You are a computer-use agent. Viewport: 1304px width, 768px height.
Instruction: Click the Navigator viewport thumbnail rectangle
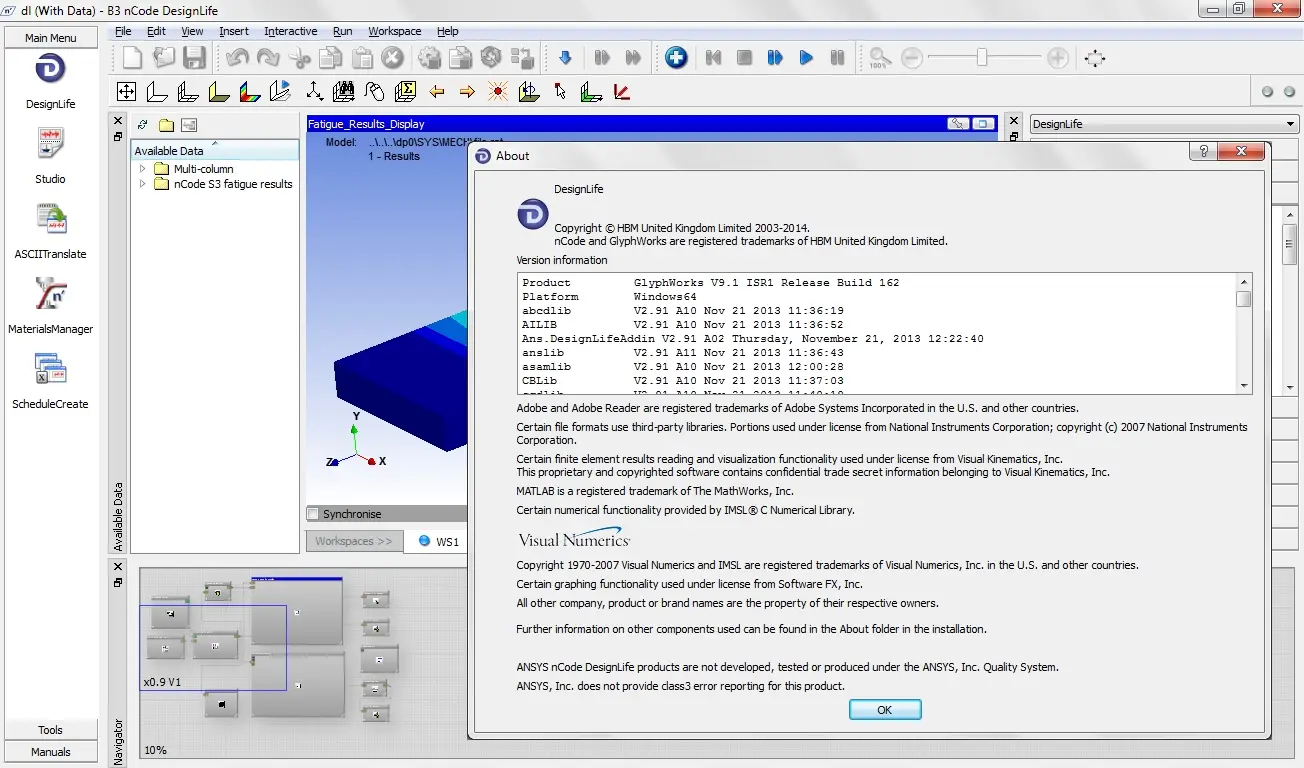point(213,648)
